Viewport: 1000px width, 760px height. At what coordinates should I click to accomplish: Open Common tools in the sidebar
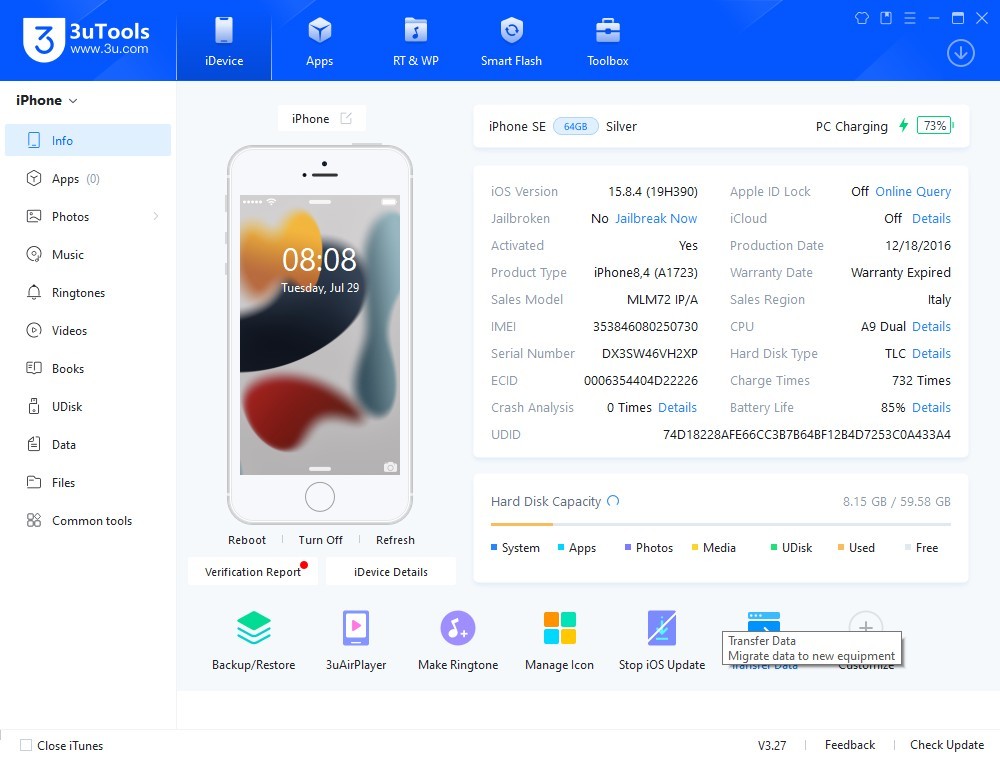88,520
